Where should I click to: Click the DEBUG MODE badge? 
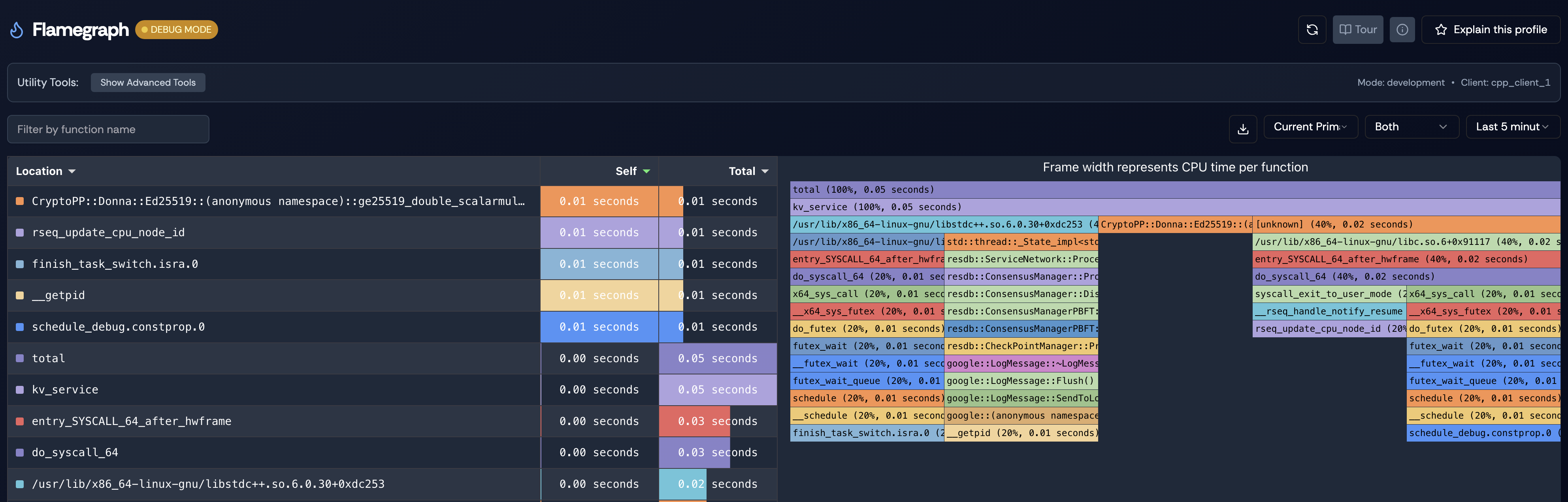(177, 29)
